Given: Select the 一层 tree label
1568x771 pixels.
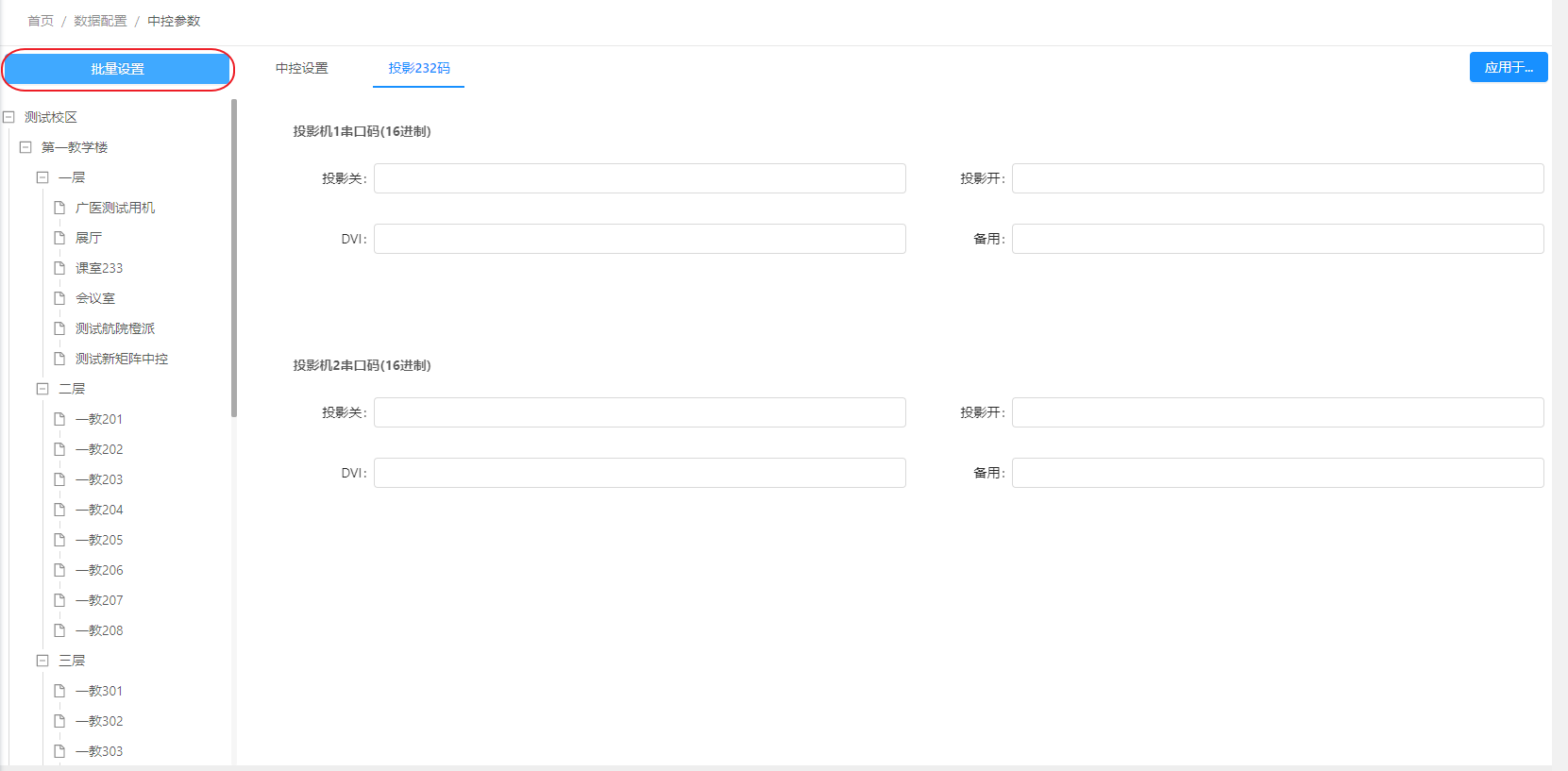Looking at the screenshot, I should 72,177.
